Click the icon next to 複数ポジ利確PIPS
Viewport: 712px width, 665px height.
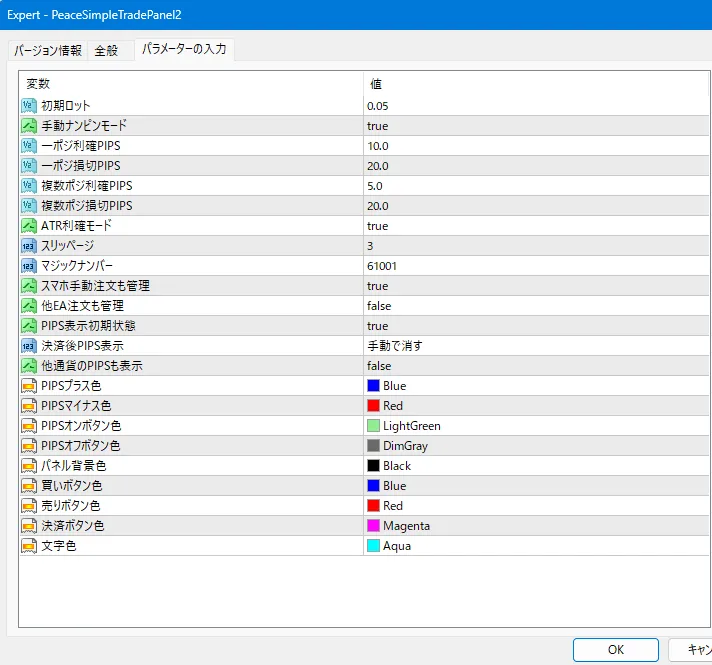click(29, 186)
